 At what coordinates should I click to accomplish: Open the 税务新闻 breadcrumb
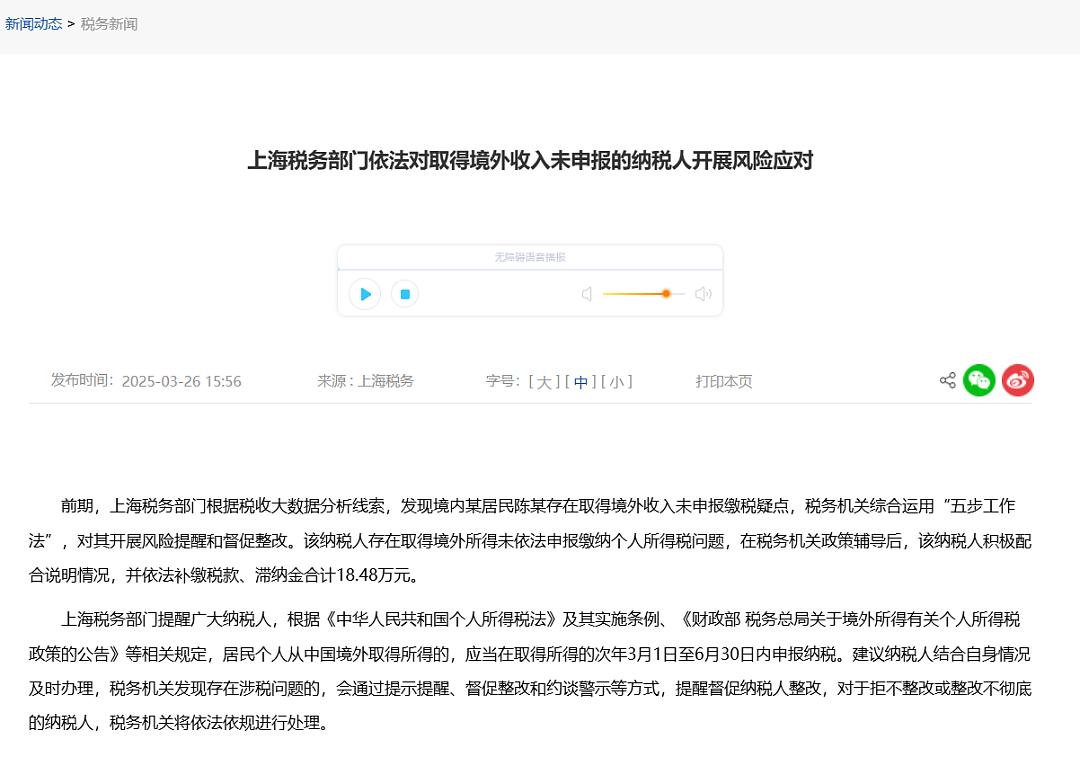(x=109, y=24)
